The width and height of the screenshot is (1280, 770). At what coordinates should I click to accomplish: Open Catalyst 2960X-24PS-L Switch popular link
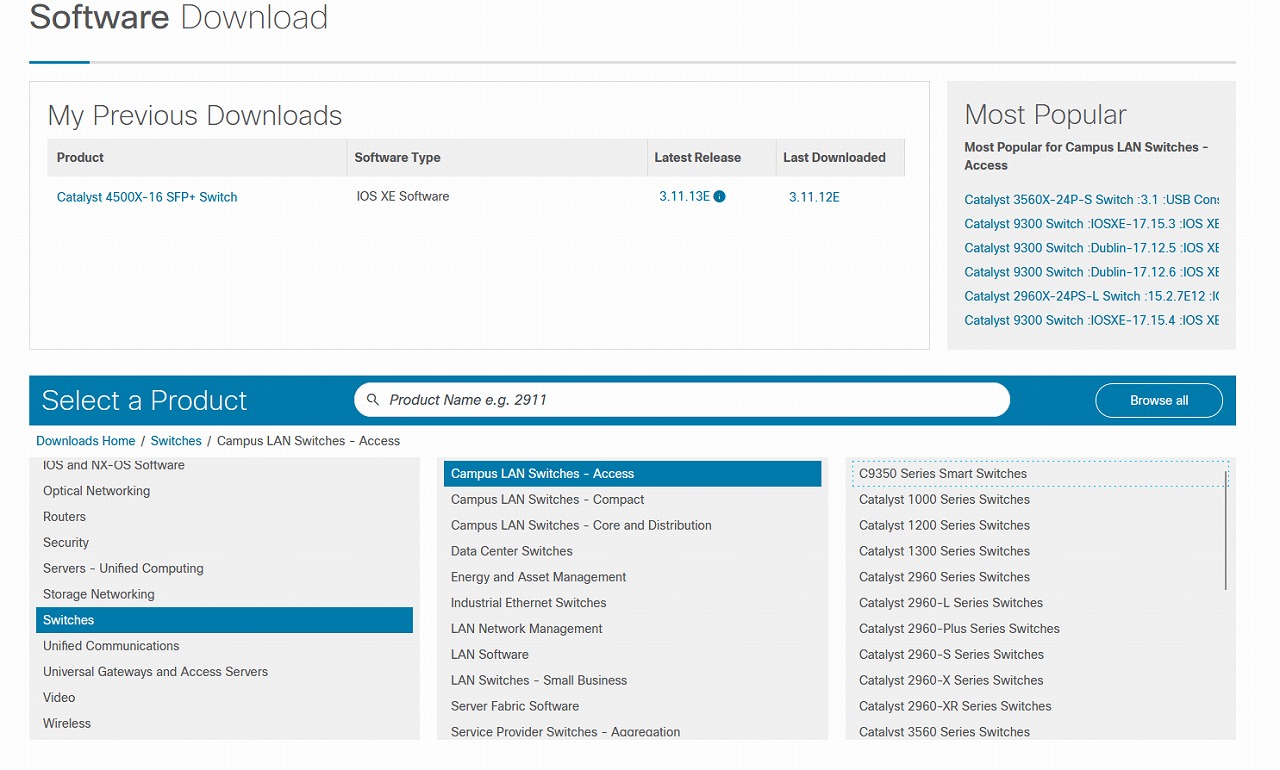tap(1090, 296)
